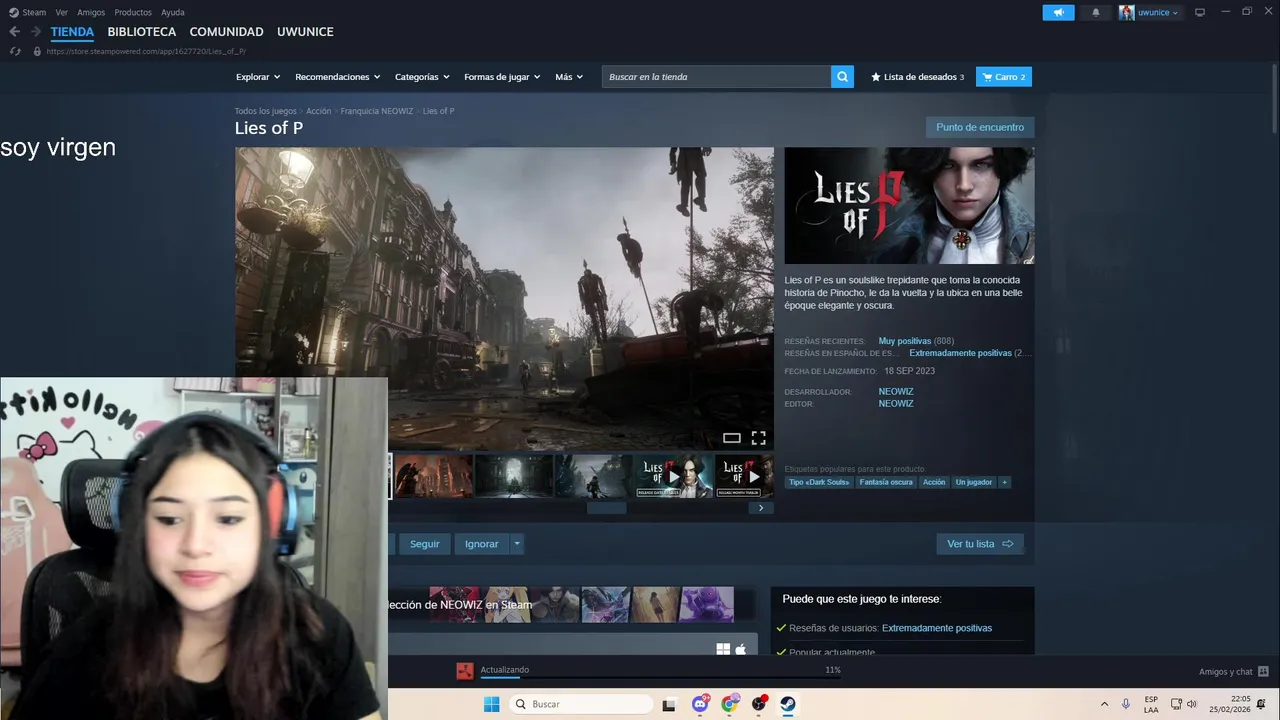Viewport: 1280px width, 720px height.
Task: Select the Un jugador tag
Action: (x=974, y=482)
